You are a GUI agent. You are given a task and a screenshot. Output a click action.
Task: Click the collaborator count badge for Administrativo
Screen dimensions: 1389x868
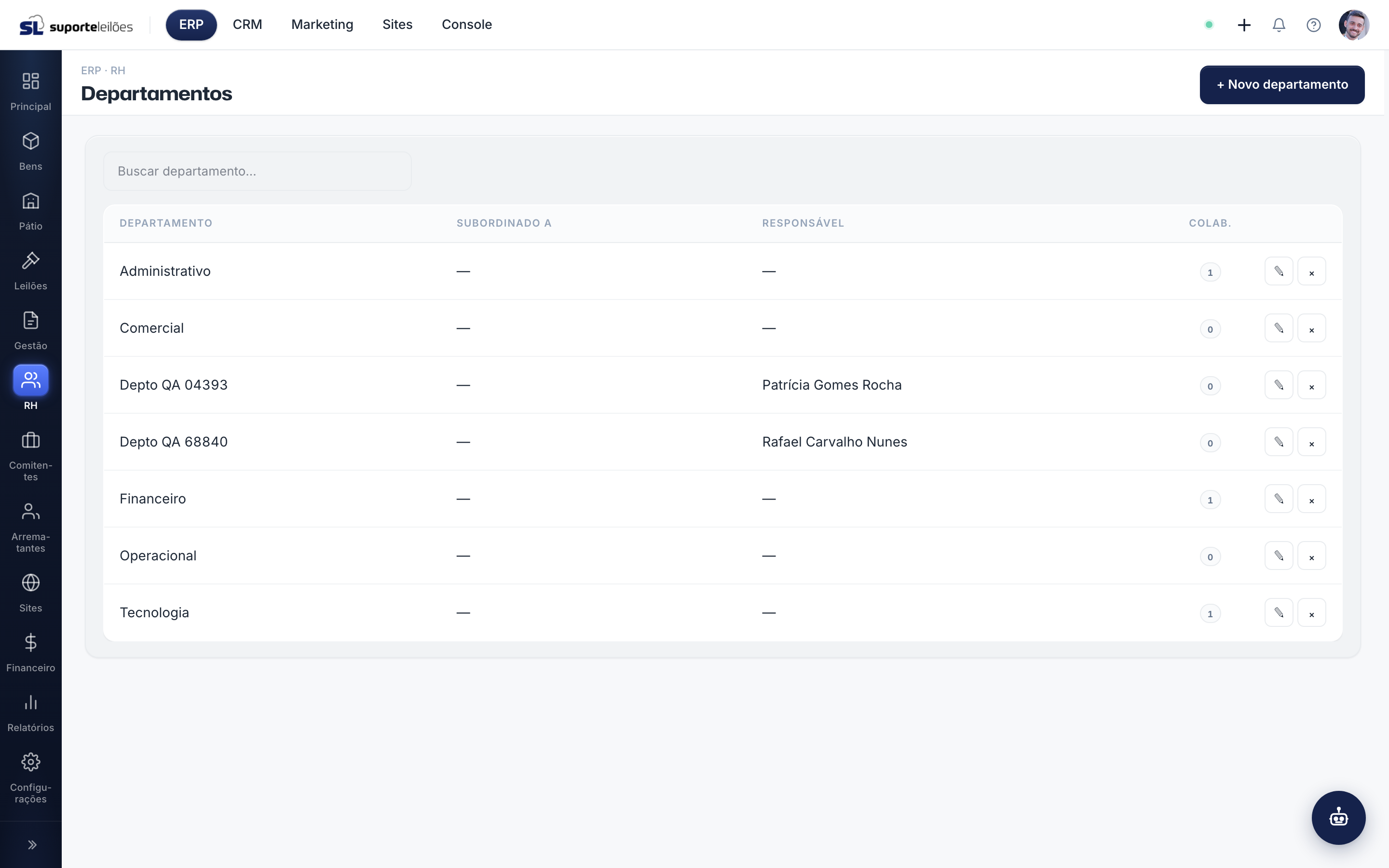coord(1210,272)
